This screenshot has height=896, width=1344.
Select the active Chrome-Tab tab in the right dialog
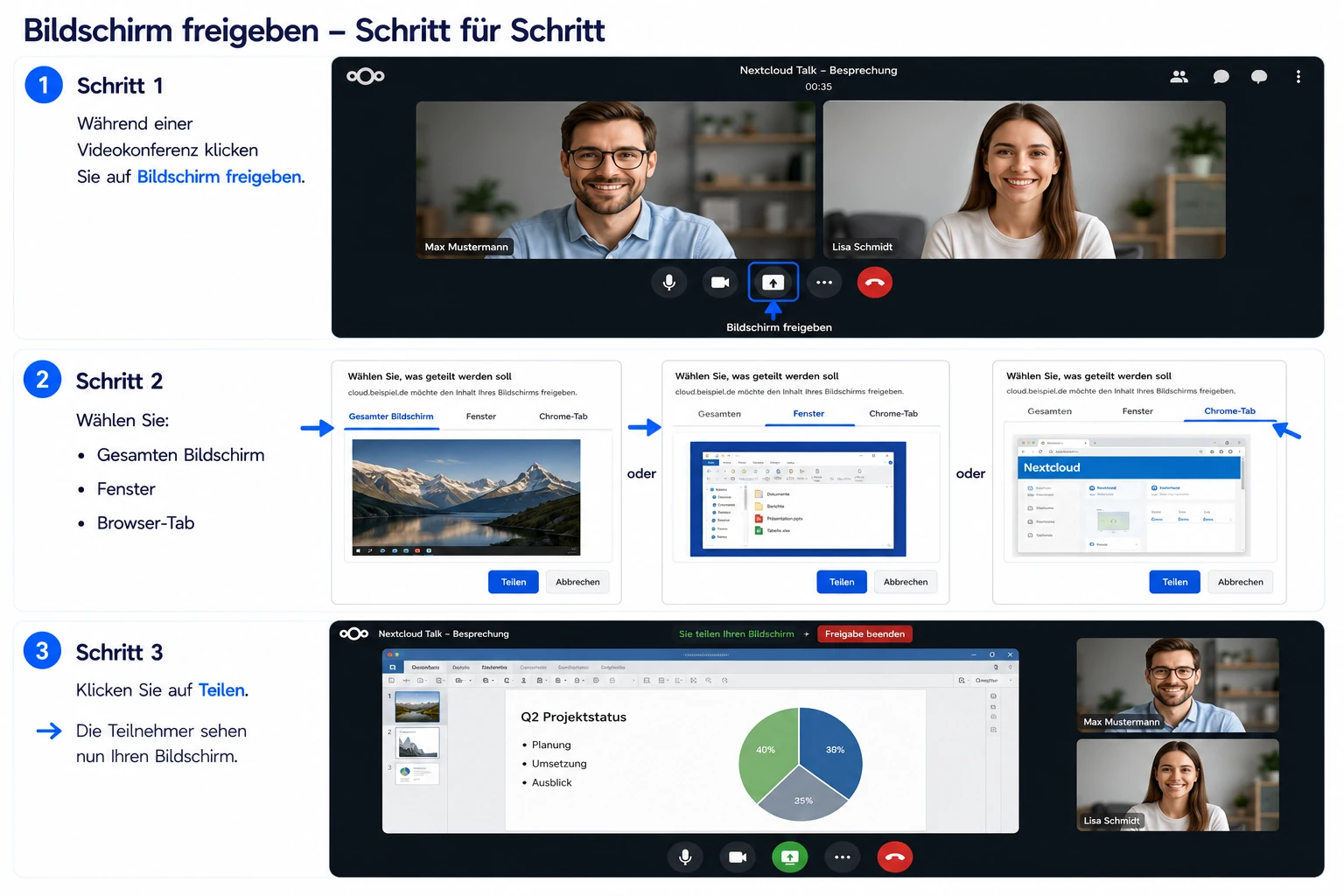(1229, 411)
